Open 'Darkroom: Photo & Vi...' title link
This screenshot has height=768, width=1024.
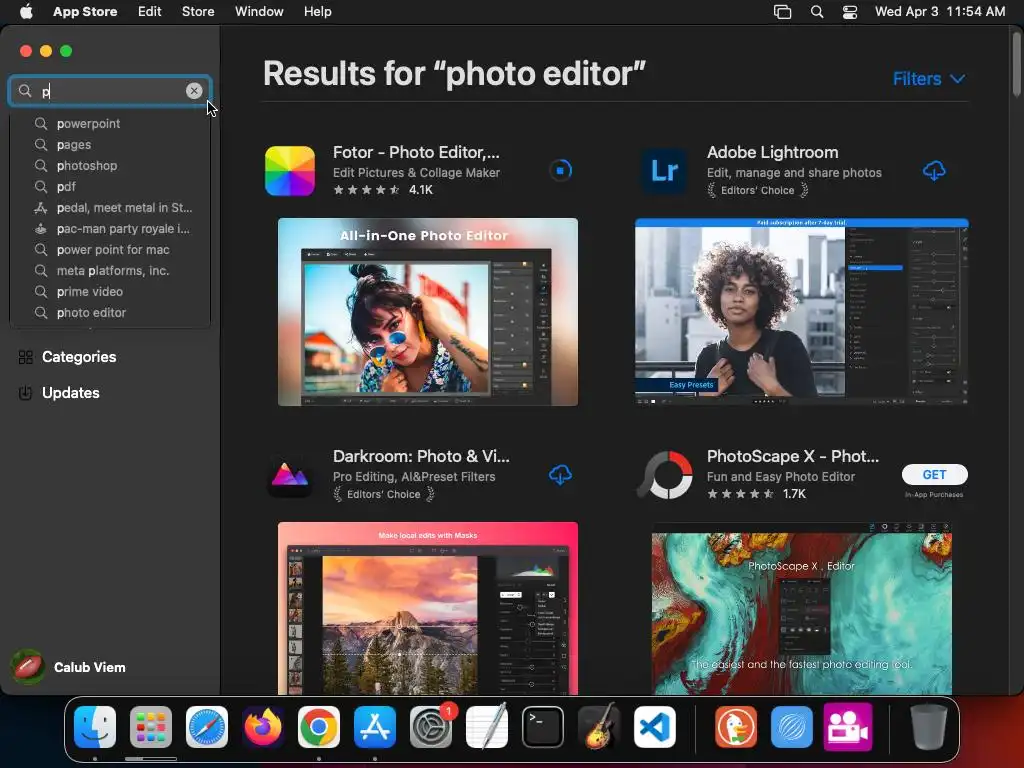click(421, 456)
